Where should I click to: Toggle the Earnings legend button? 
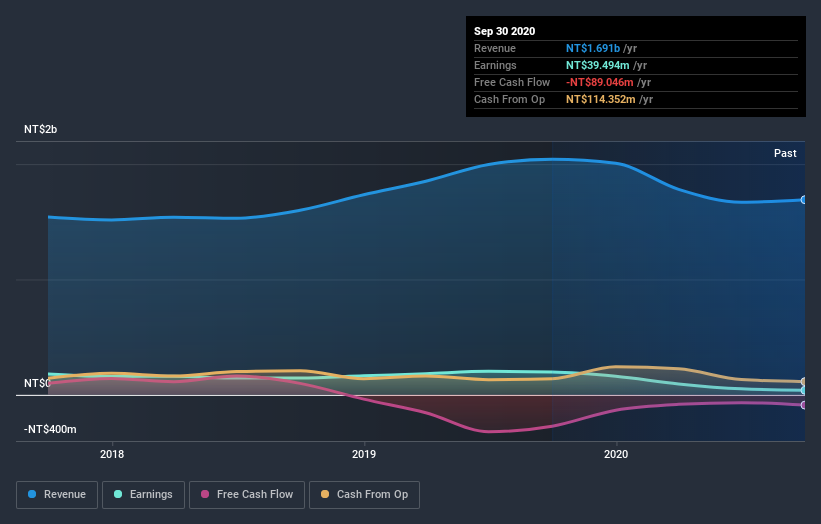pyautogui.click(x=143, y=495)
